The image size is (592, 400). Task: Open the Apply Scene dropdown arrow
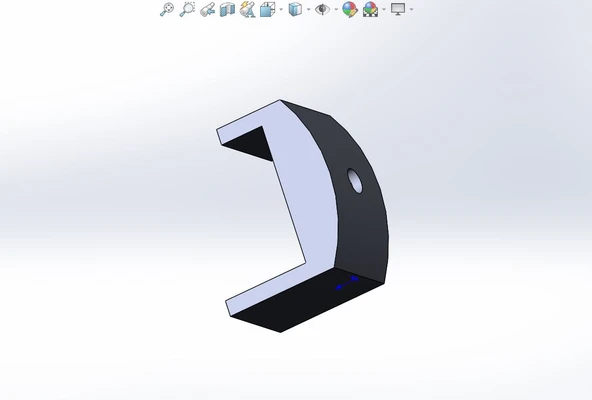[384, 9]
